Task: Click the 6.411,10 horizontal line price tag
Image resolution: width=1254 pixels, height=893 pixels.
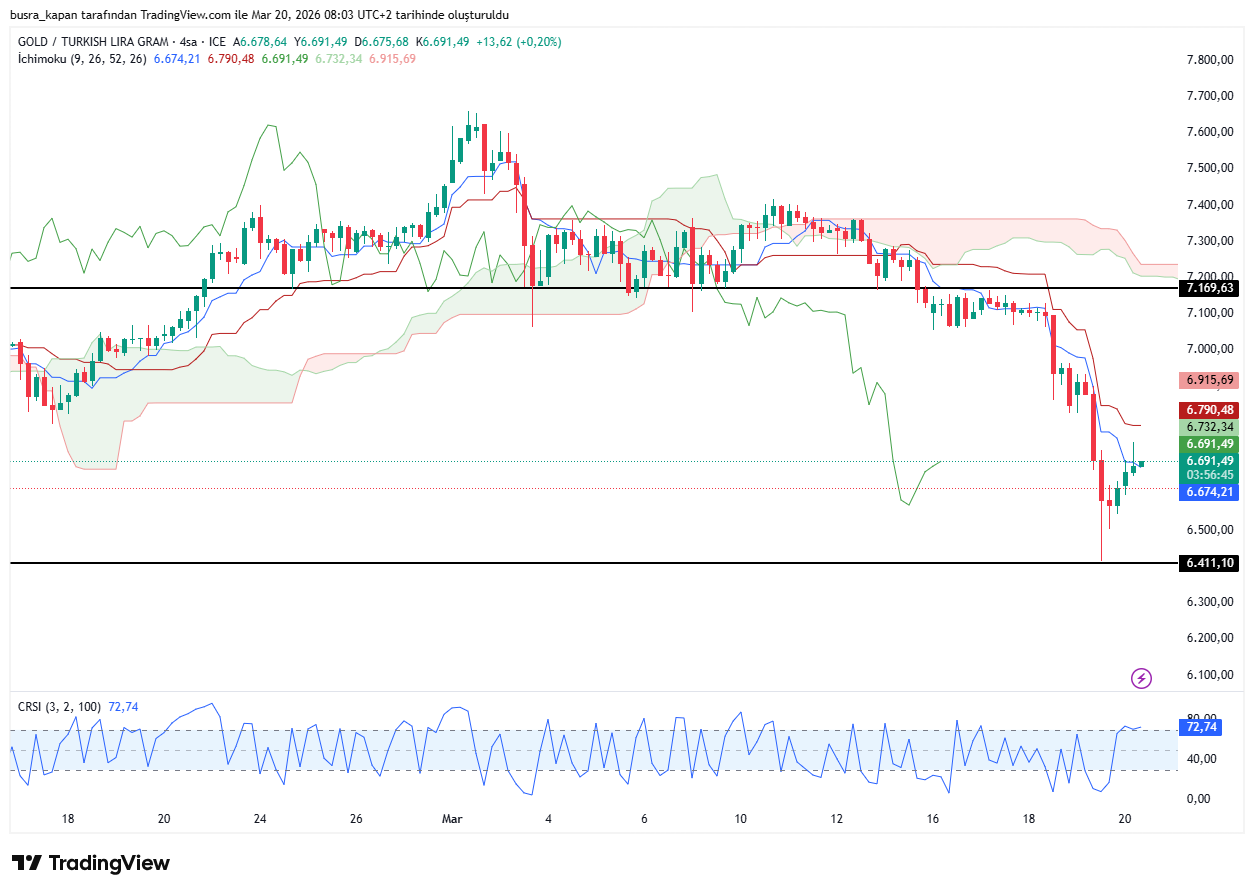Action: (1210, 563)
